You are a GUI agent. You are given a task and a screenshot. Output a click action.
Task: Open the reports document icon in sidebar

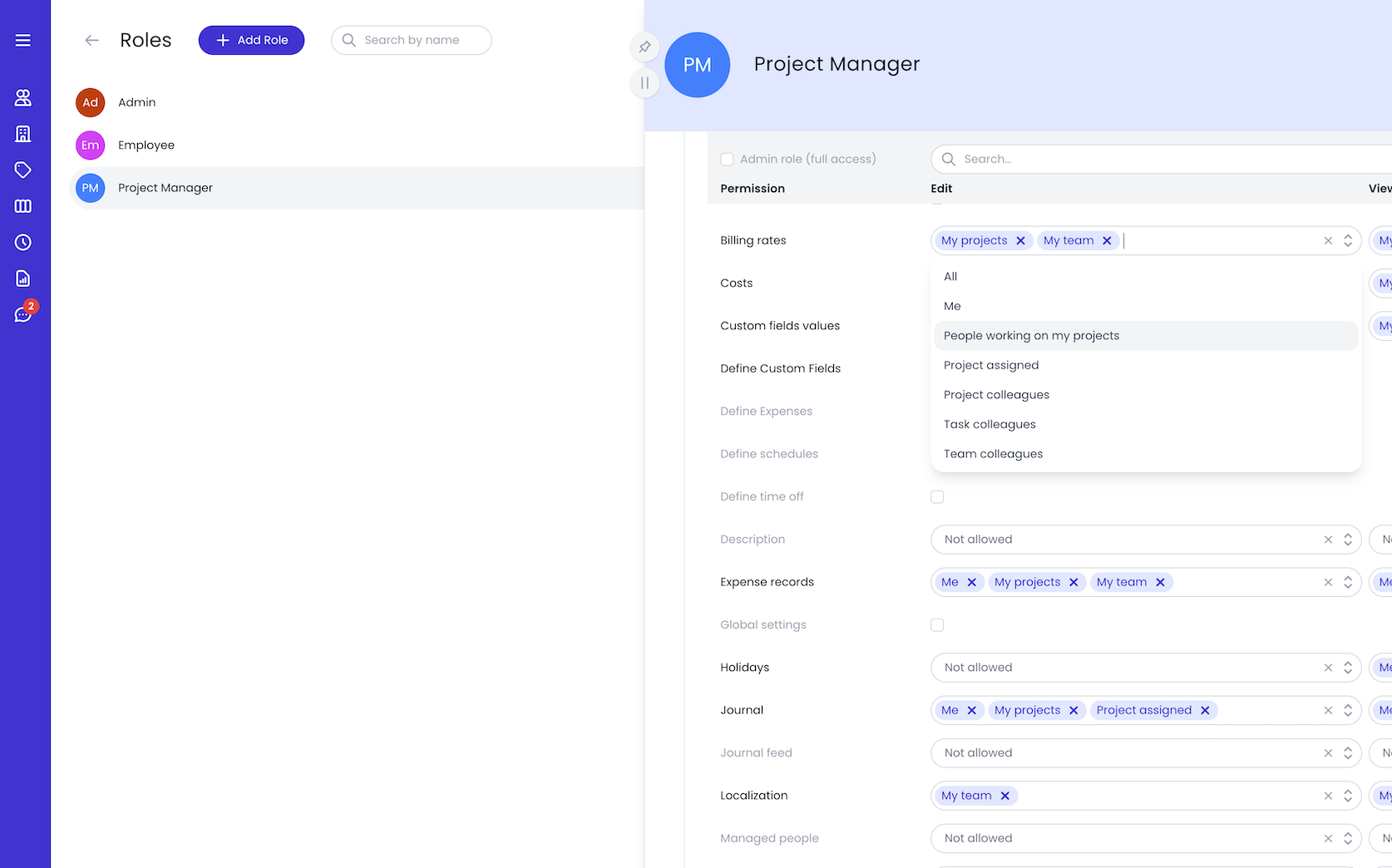pos(23,279)
